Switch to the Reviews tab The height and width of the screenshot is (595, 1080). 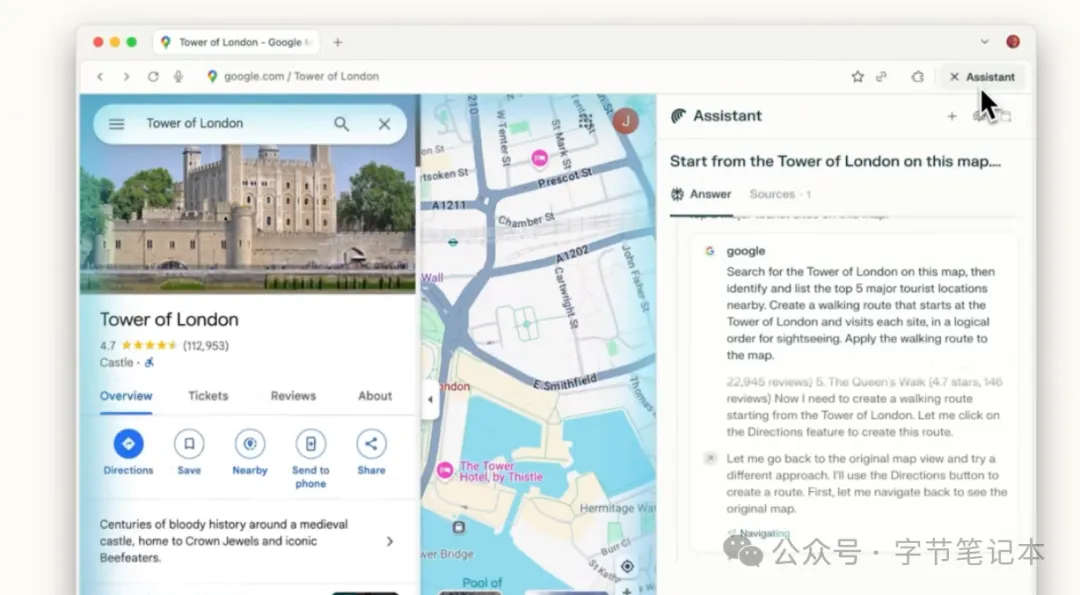tap(293, 396)
